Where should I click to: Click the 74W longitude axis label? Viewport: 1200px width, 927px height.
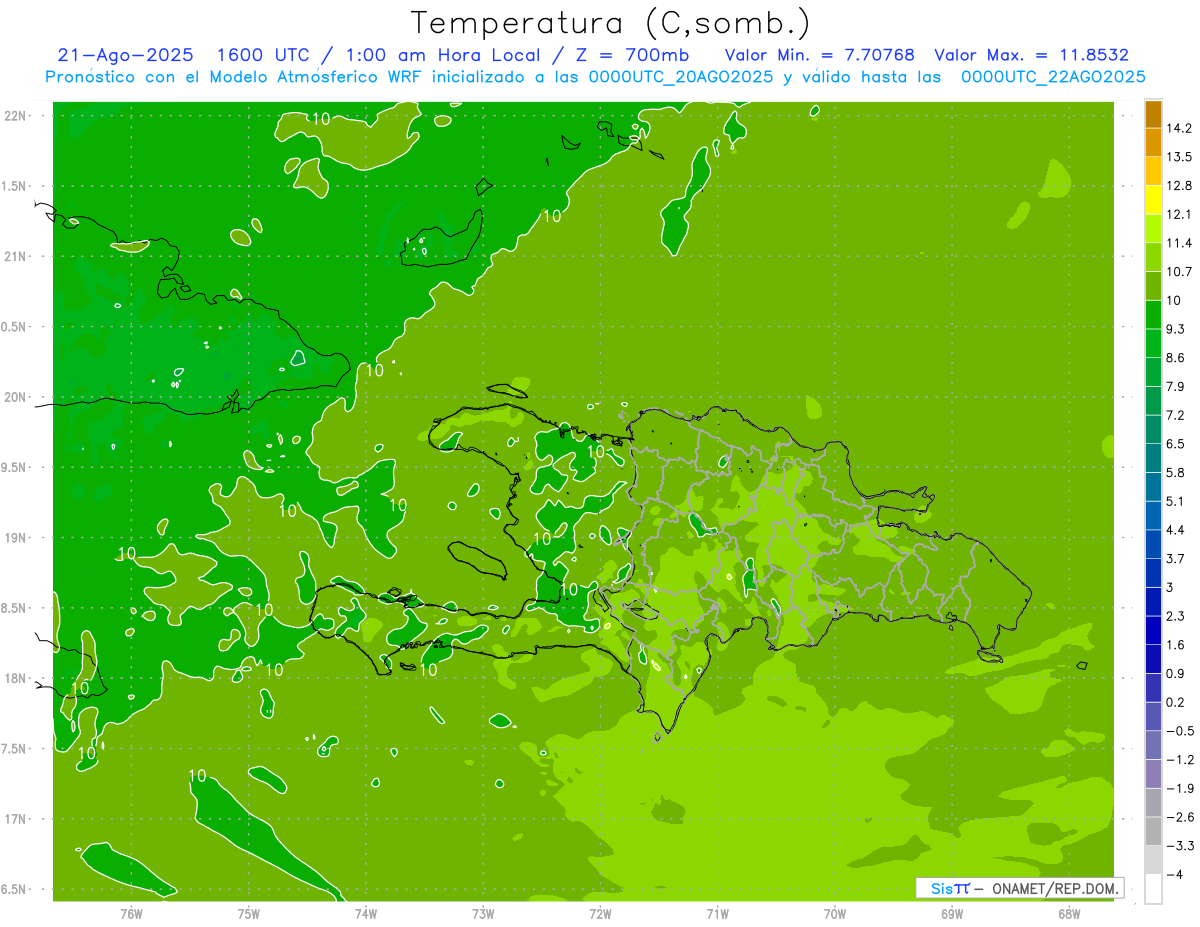tap(365, 913)
